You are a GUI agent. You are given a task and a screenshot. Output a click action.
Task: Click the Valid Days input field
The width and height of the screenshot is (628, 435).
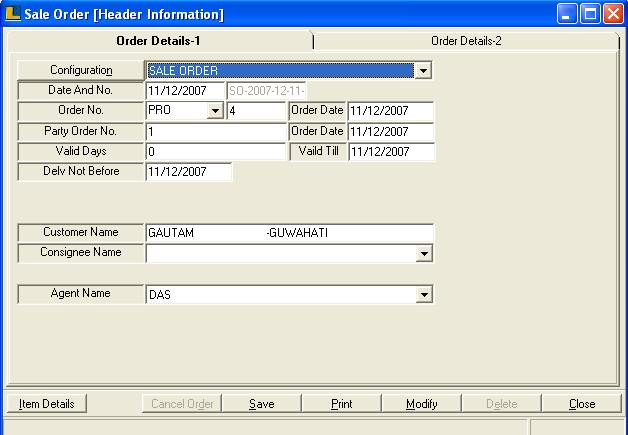click(216, 152)
